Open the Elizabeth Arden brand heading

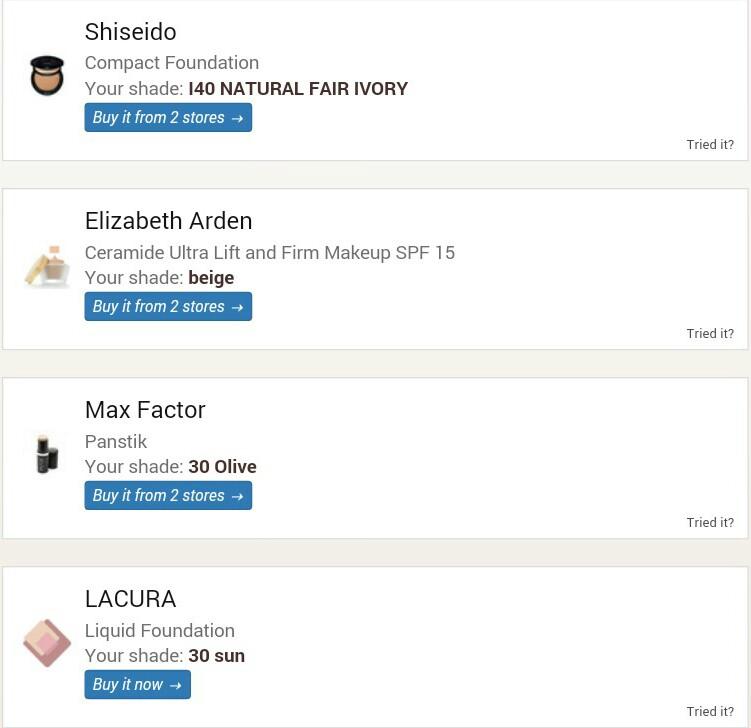[168, 221]
